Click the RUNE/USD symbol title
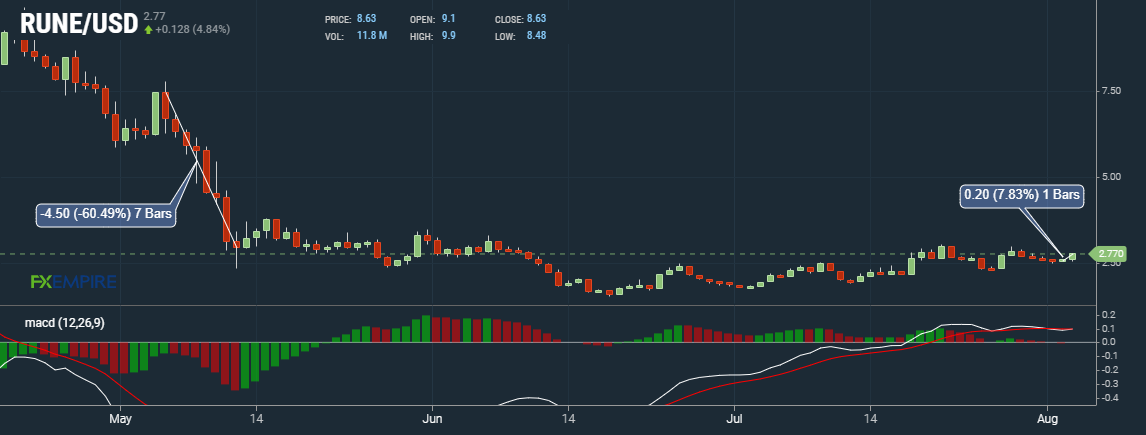The image size is (1146, 435). click(79, 23)
